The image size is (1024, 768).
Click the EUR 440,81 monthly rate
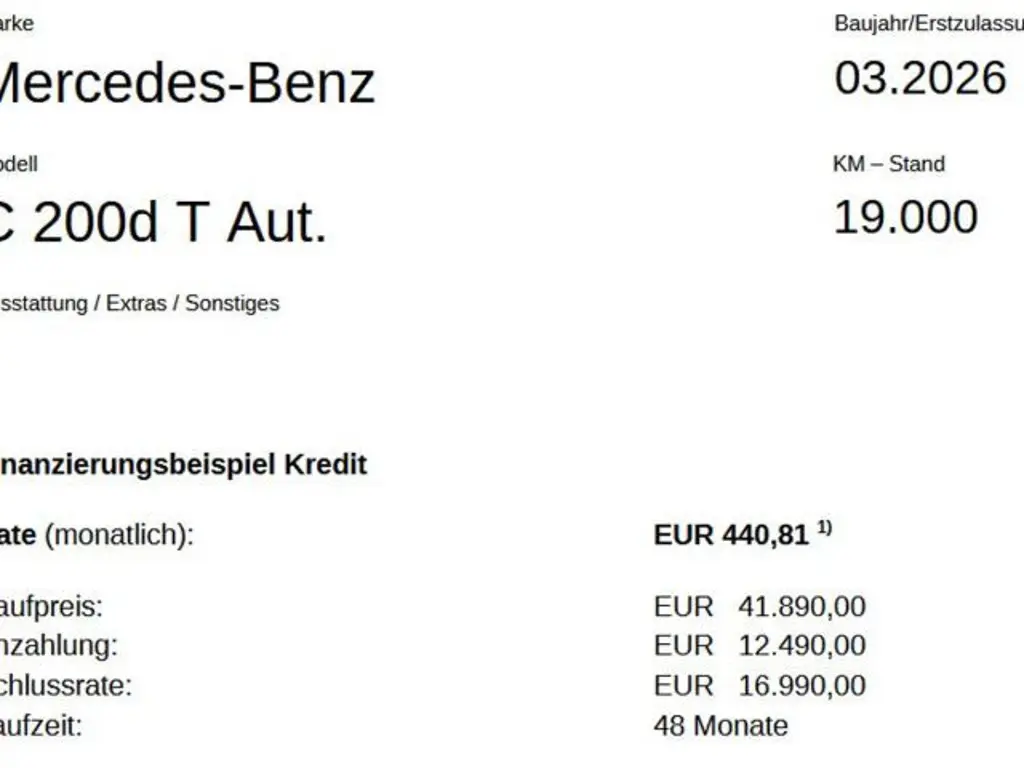[x=730, y=535]
